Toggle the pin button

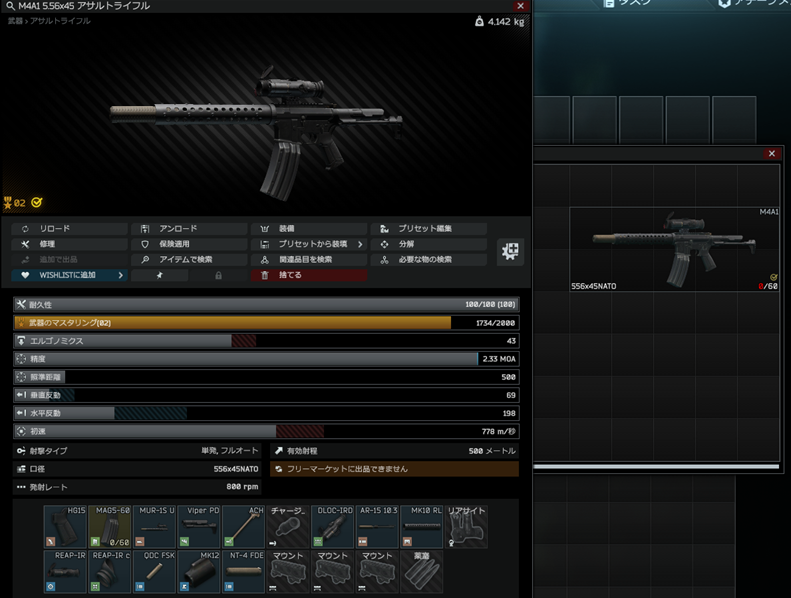pyautogui.click(x=159, y=275)
